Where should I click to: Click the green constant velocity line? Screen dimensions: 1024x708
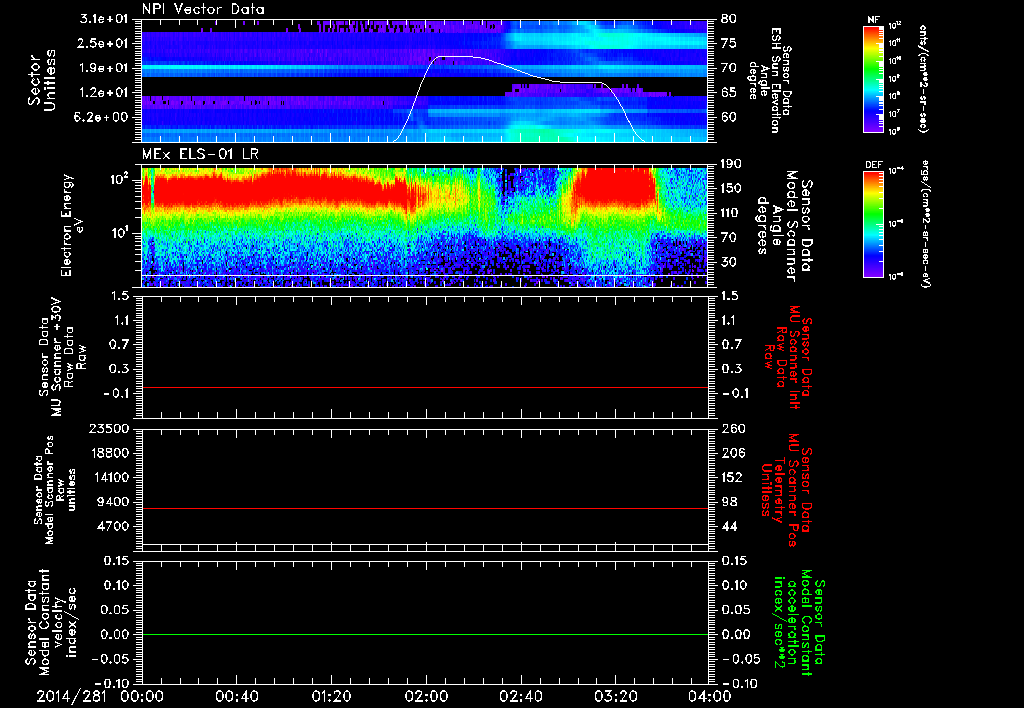point(424,634)
